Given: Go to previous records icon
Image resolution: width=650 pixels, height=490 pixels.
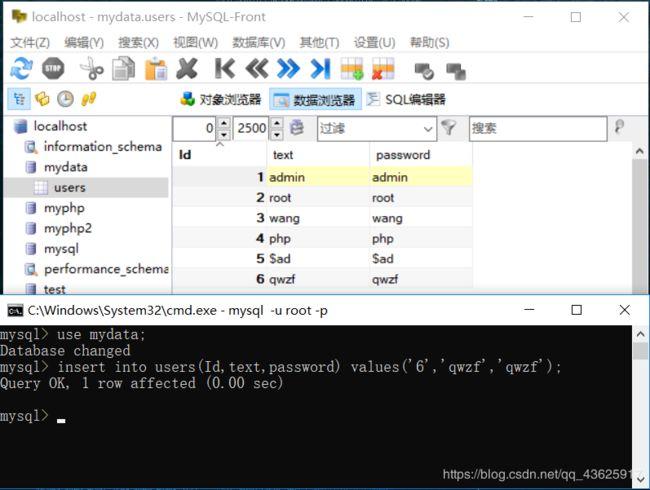Looking at the screenshot, I should click(257, 68).
